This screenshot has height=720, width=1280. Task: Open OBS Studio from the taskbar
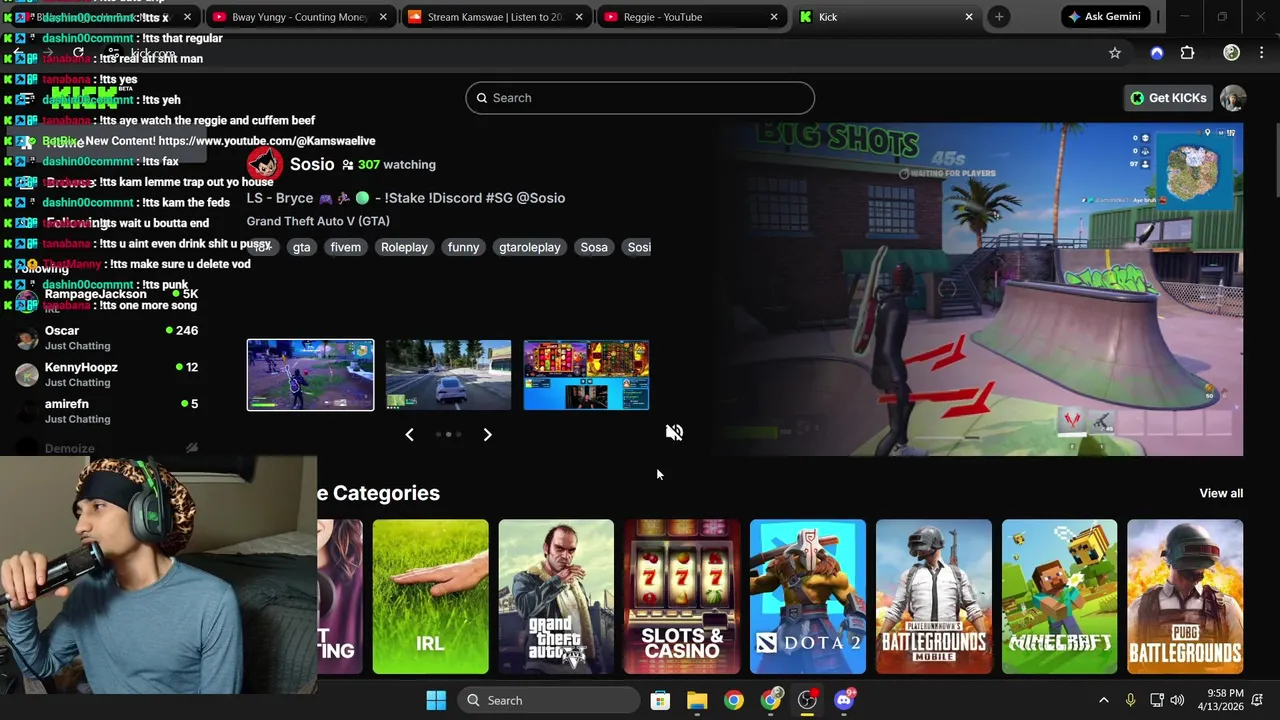point(807,701)
